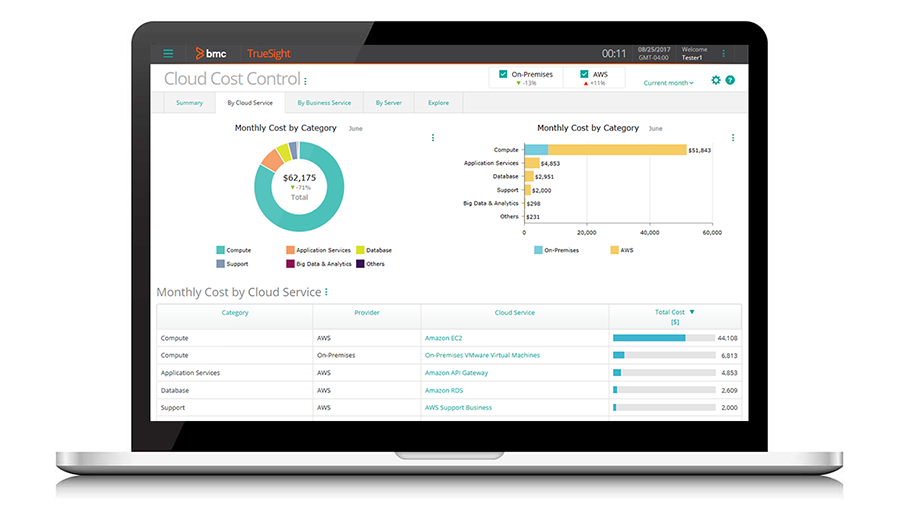
Task: Click the Big Data & Analytics legend swatch
Action: (x=290, y=263)
